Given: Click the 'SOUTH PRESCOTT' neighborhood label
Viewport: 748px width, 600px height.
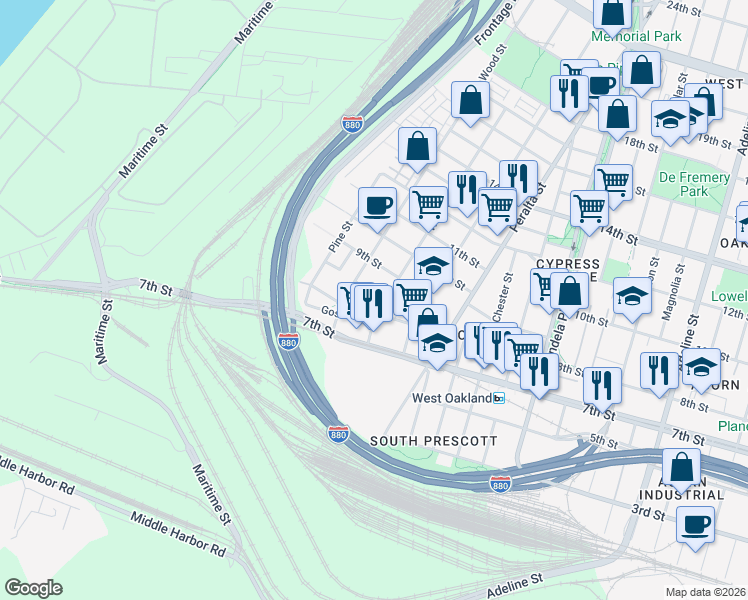Looking at the screenshot, I should coord(434,441).
